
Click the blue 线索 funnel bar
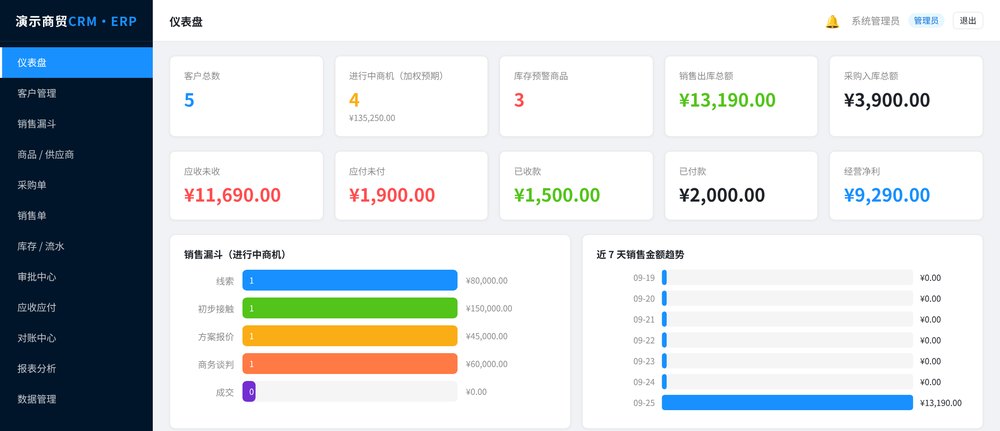[x=350, y=281]
